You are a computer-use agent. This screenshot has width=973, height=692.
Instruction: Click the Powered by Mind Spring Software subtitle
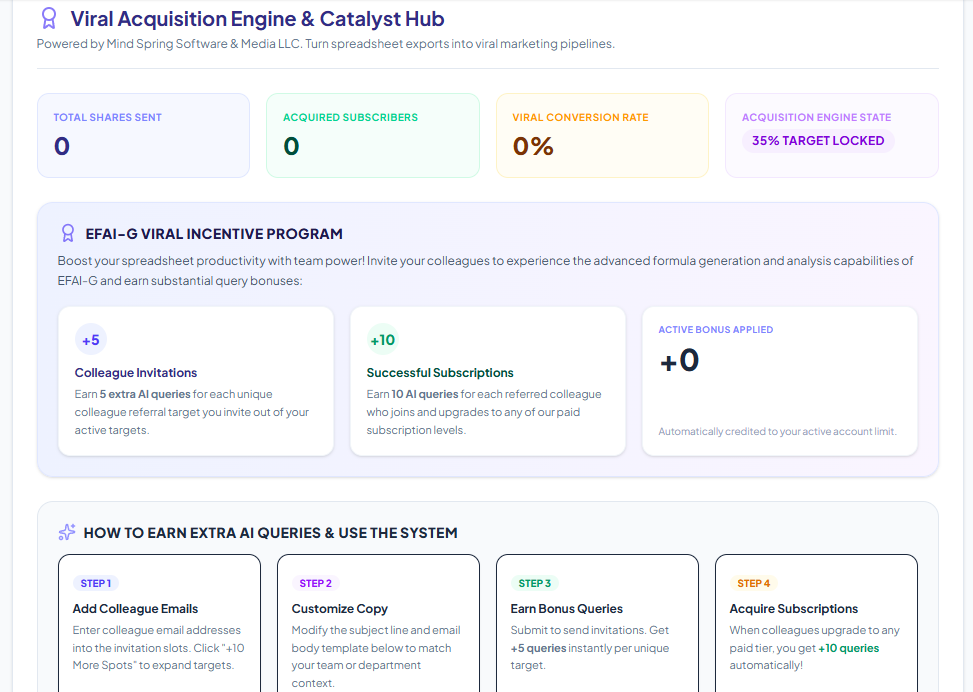pyautogui.click(x=326, y=43)
